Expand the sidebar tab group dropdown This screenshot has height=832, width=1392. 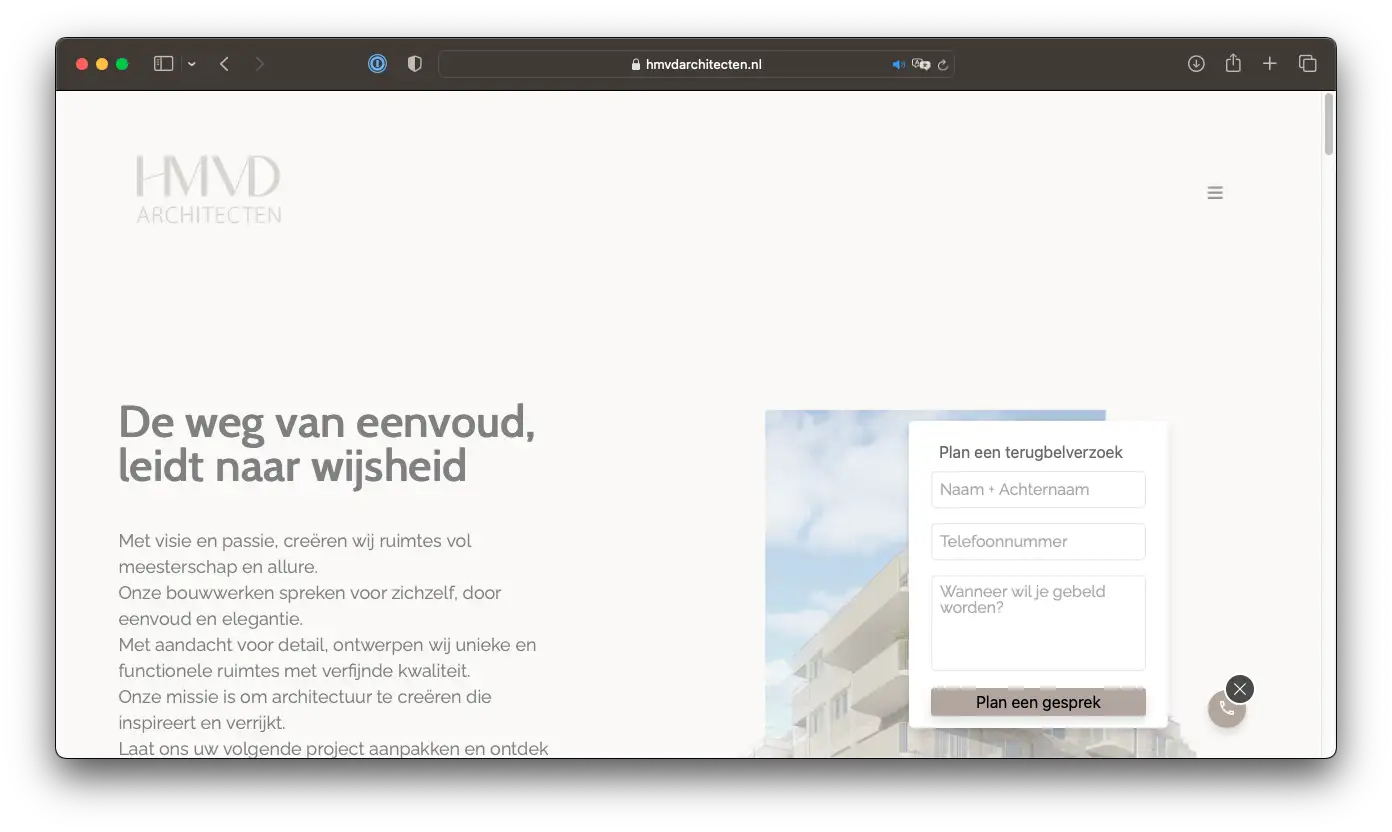click(191, 64)
